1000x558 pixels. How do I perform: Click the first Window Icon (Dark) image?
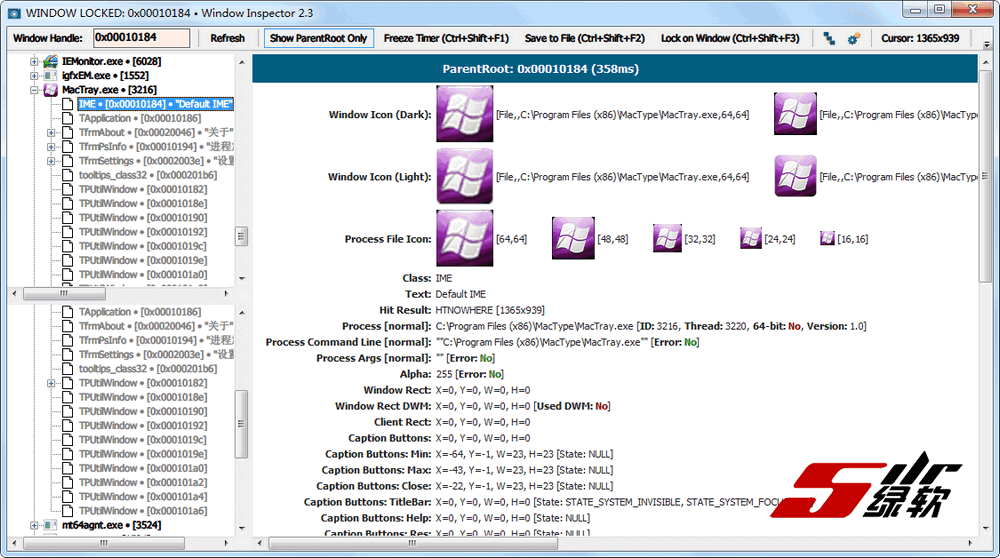click(464, 114)
